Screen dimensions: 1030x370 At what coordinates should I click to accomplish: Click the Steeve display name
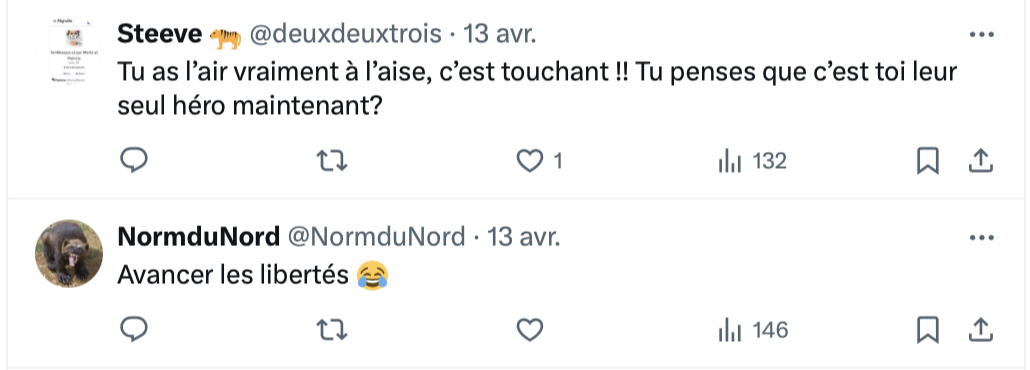click(x=160, y=34)
